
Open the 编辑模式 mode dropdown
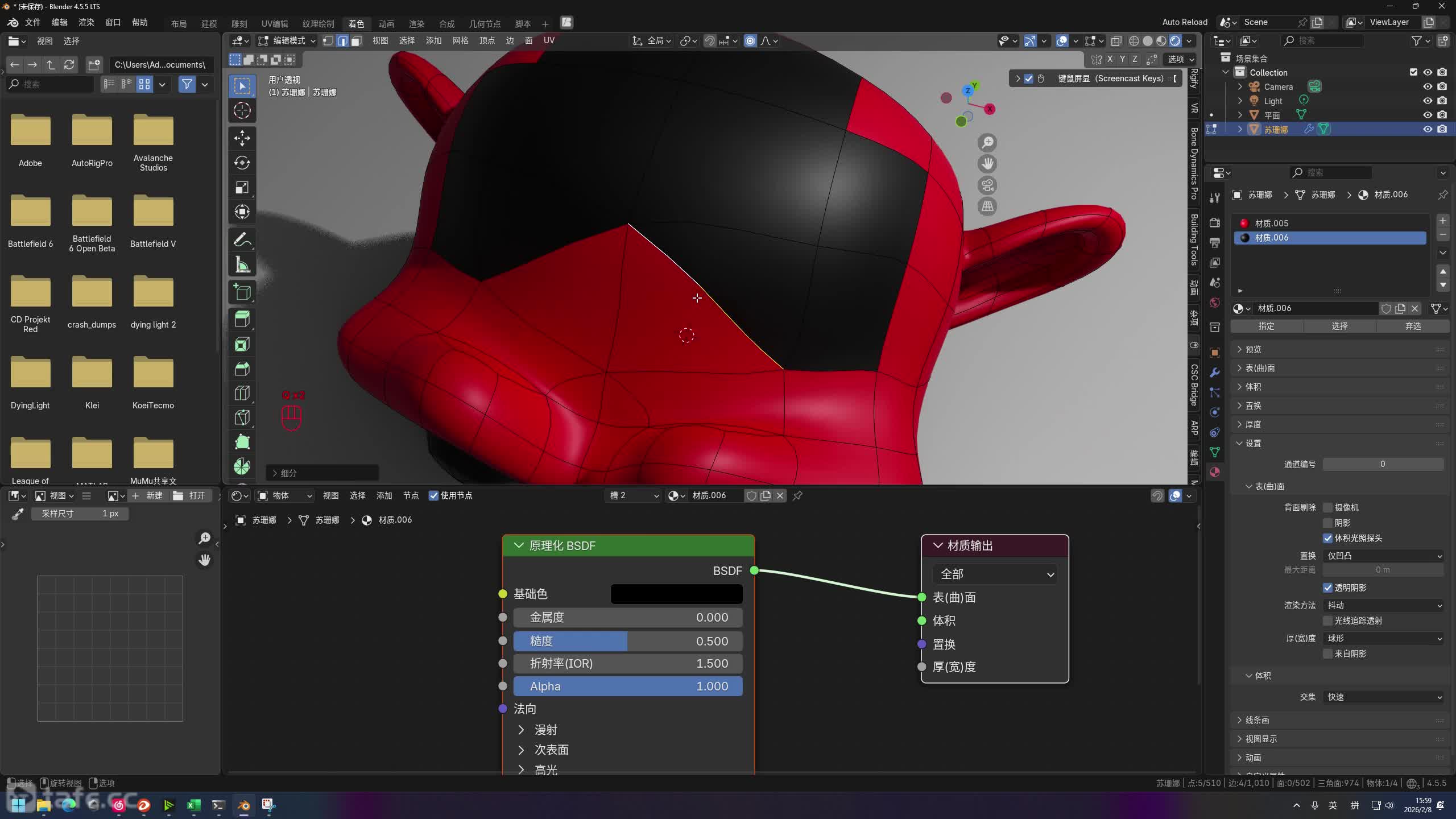pos(287,41)
